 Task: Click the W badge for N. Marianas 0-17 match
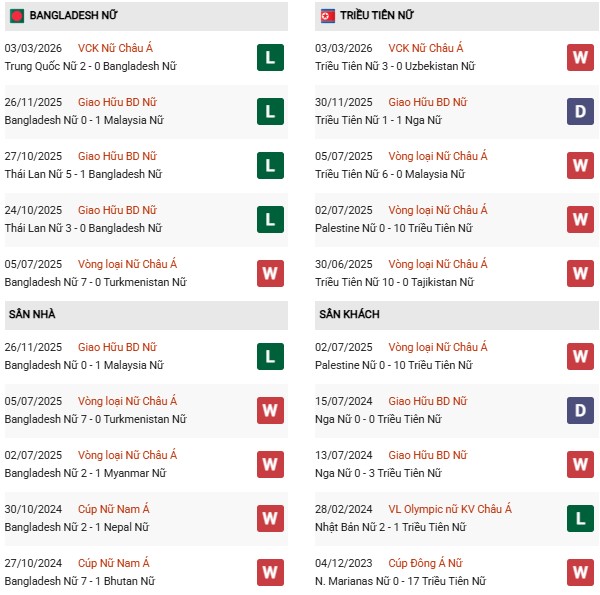580,572
